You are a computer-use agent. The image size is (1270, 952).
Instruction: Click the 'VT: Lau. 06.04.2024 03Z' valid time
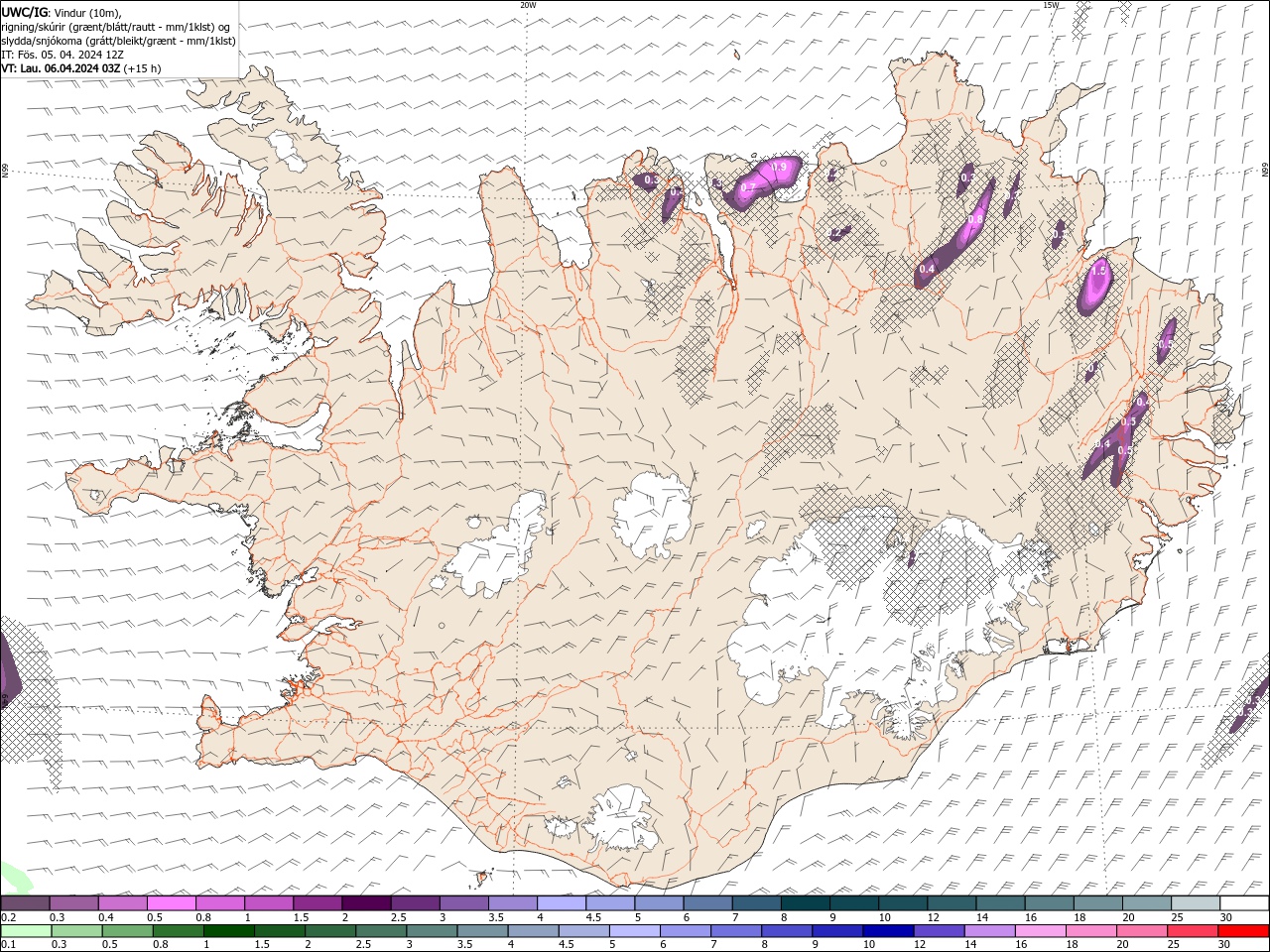coord(62,68)
